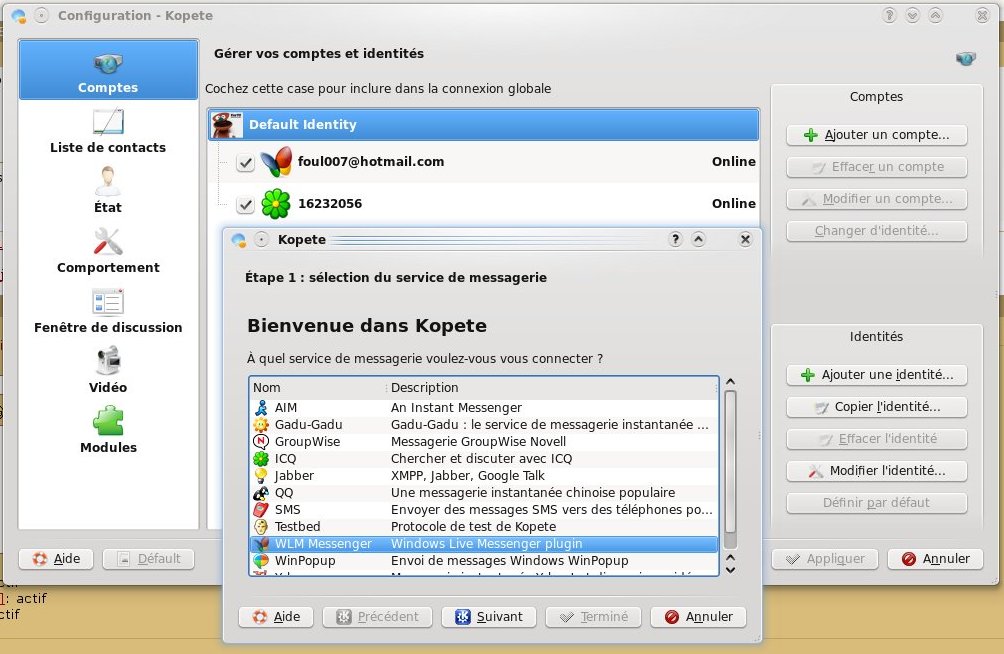This screenshot has width=1004, height=654.
Task: Switch to the État settings page
Action: click(108, 190)
